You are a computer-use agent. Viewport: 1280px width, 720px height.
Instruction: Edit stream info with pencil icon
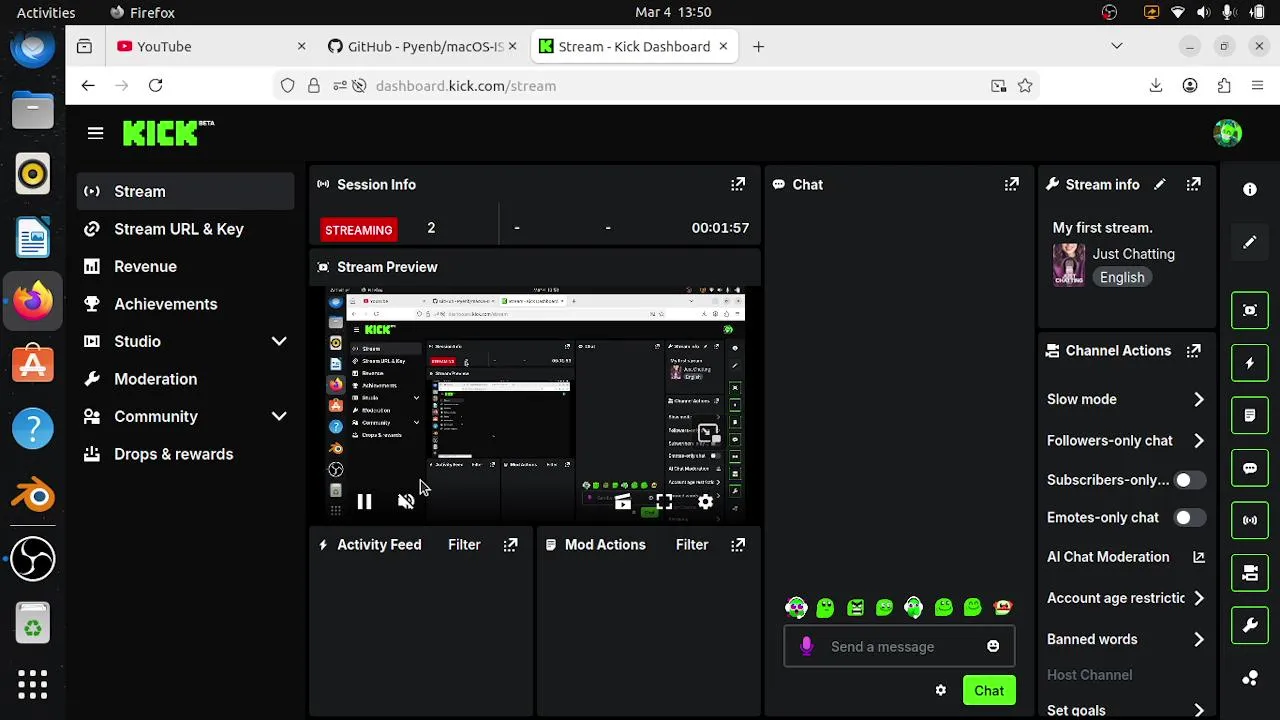tap(1160, 184)
